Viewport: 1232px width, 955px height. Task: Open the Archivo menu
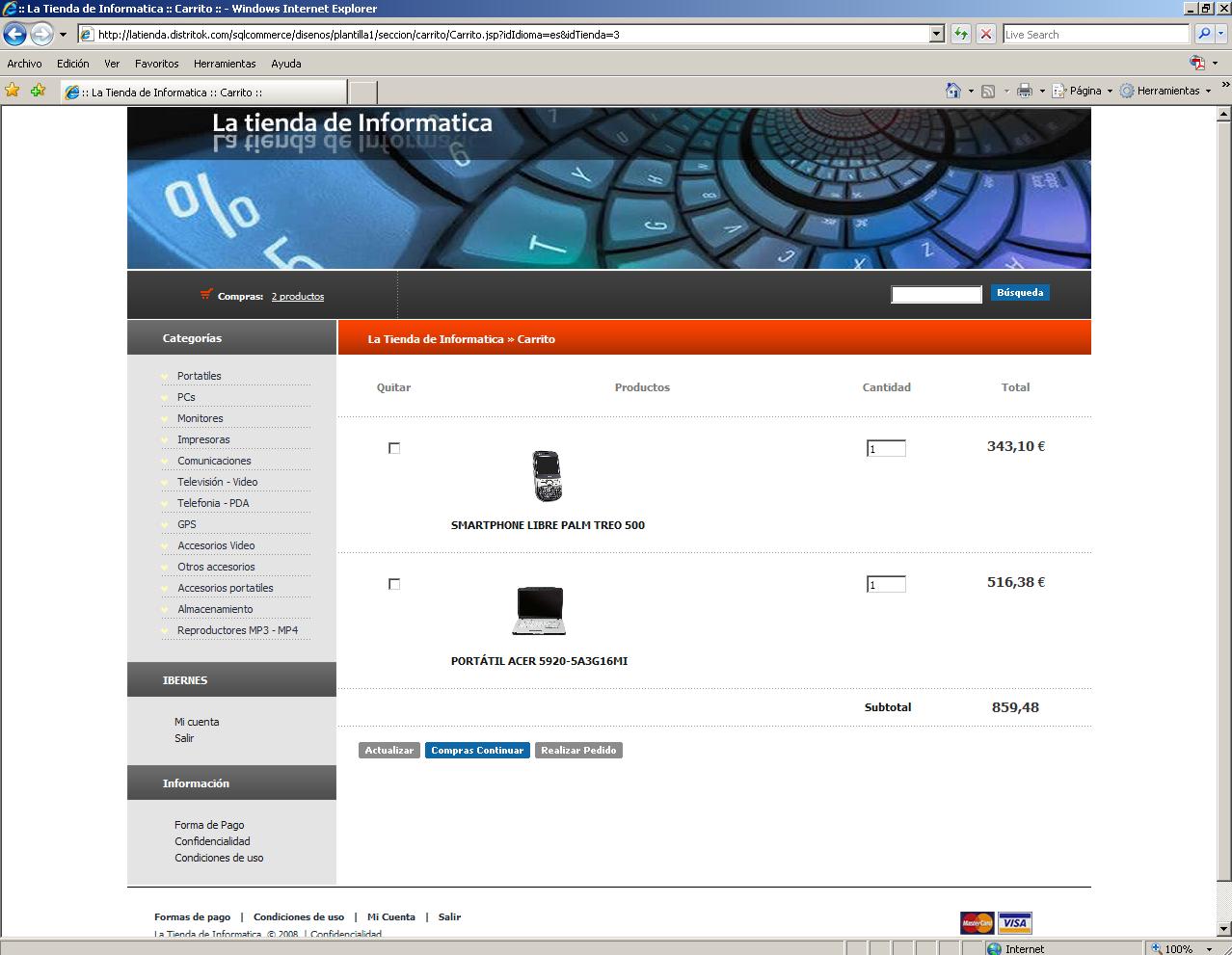pyautogui.click(x=24, y=64)
